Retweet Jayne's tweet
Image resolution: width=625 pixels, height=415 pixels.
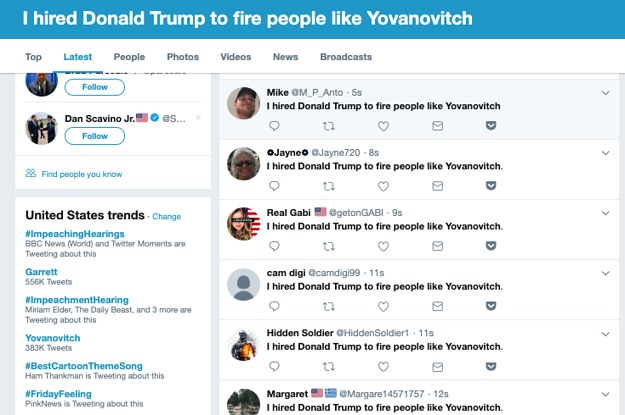(329, 186)
